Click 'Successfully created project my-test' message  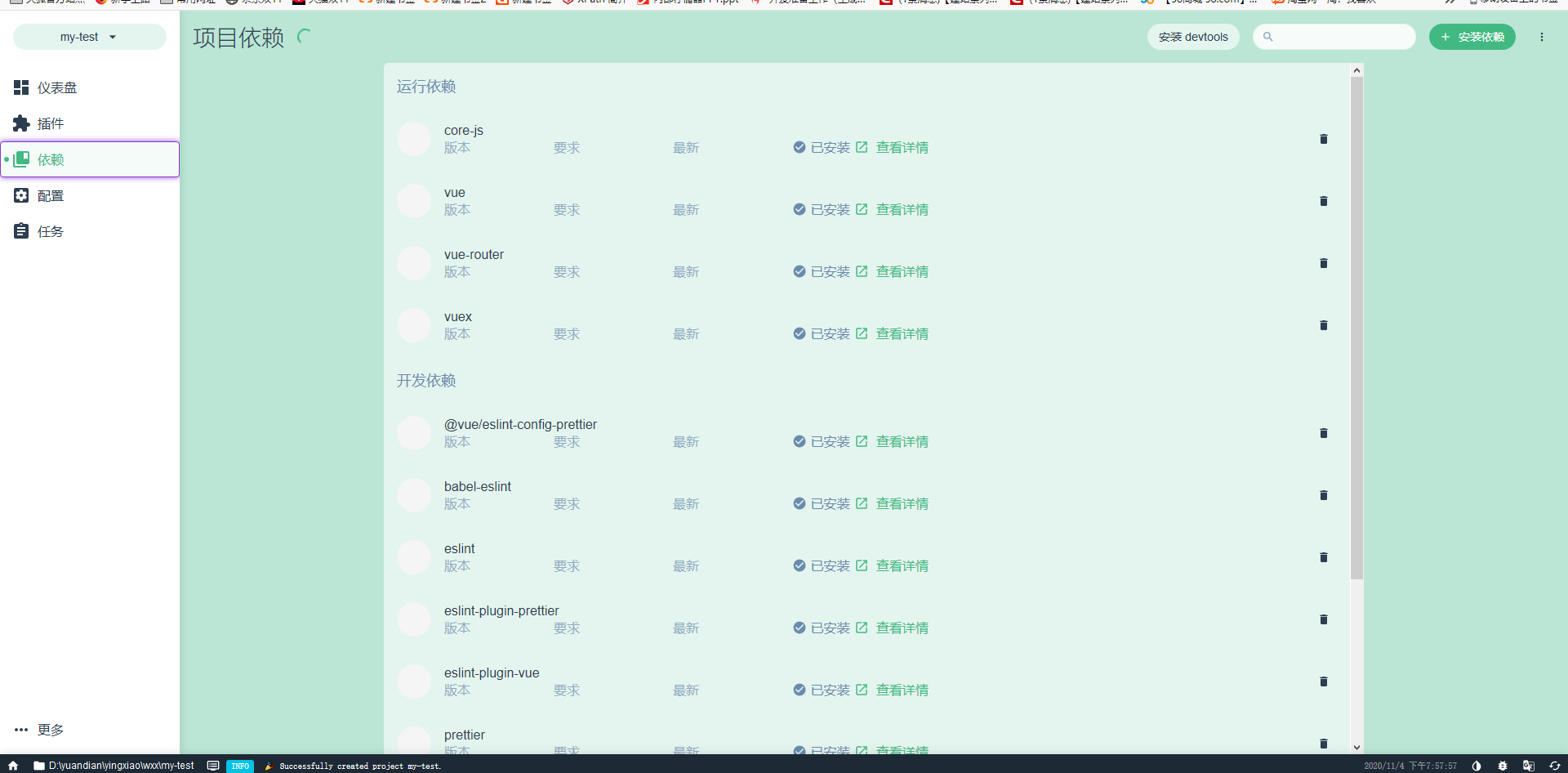360,766
